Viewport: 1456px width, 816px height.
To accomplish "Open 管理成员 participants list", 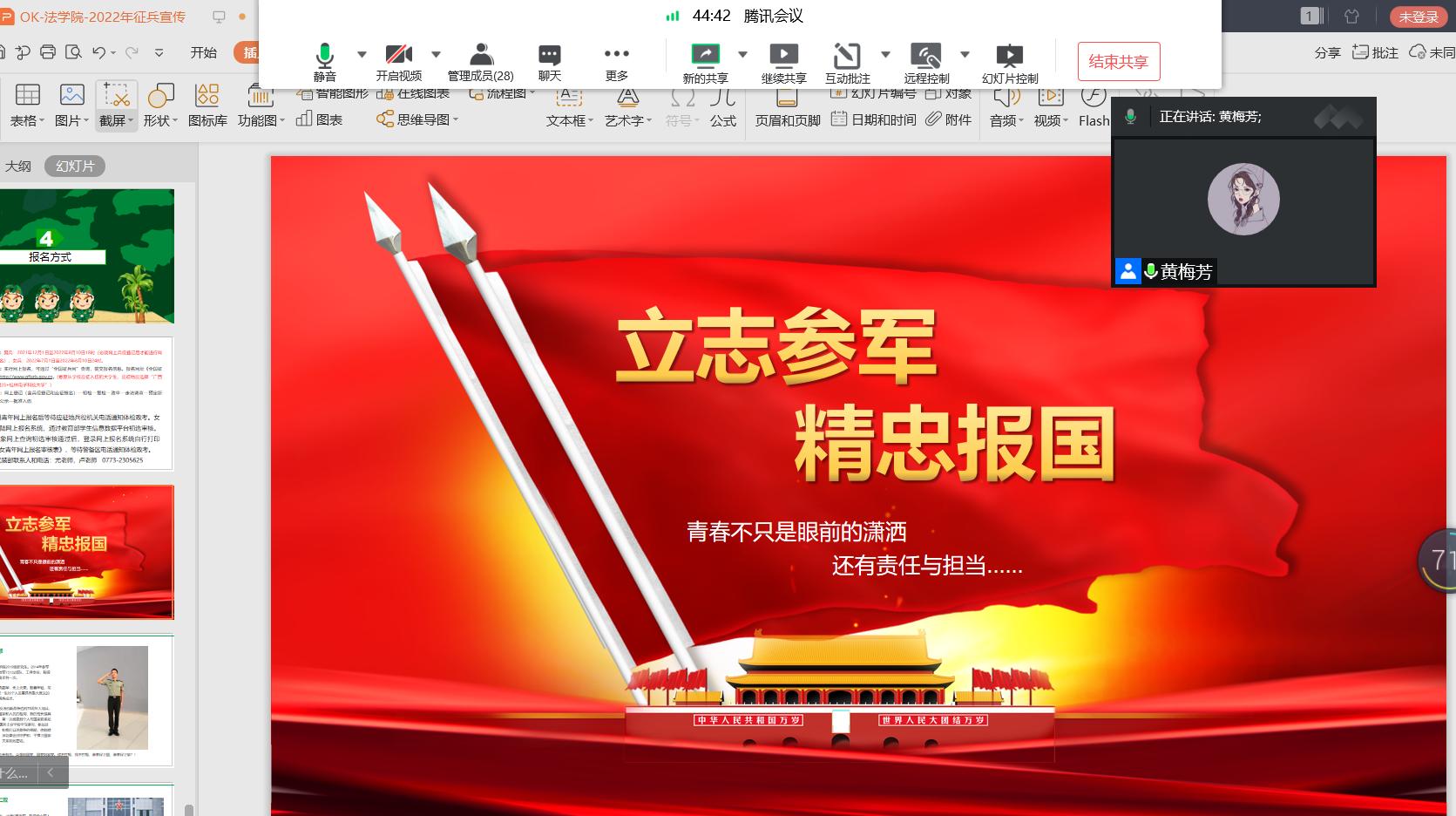I will point(480,61).
